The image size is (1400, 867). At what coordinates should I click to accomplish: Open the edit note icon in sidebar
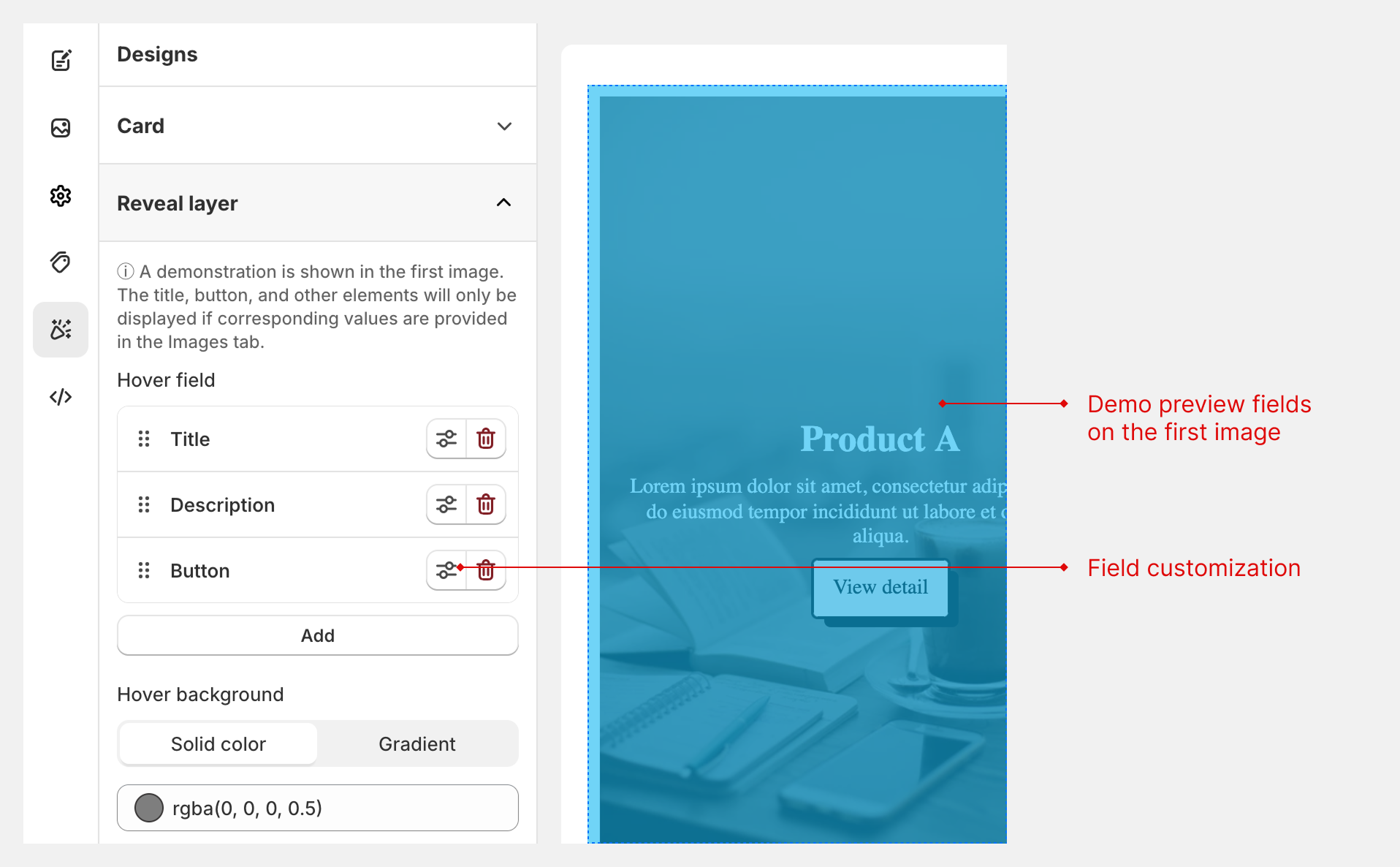click(61, 60)
